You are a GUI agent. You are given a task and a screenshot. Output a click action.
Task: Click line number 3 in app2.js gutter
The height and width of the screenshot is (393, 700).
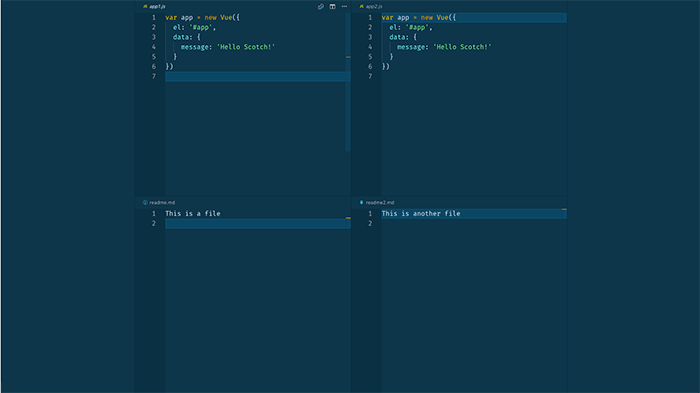[x=370, y=37]
